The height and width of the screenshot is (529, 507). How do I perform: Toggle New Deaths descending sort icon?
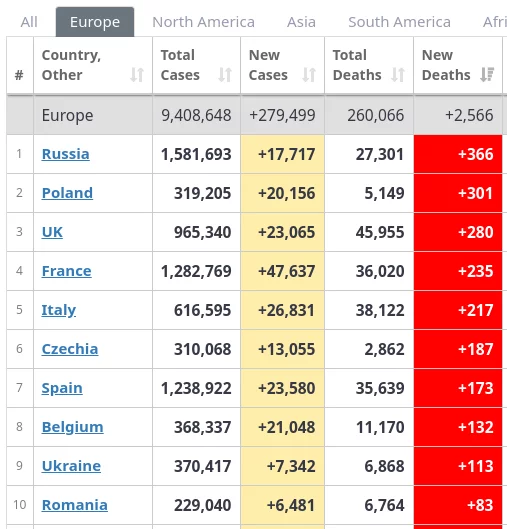coord(487,75)
